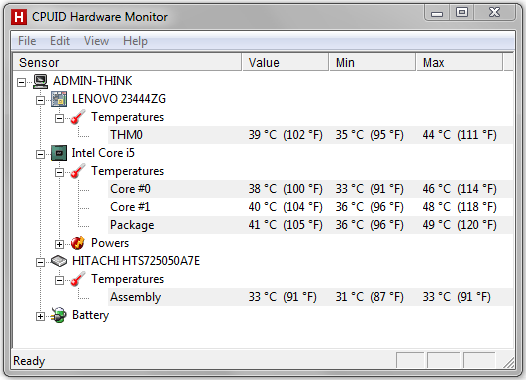The width and height of the screenshot is (526, 380).
Task: Collapse the ADMIN-THINK root node
Action: click(x=21, y=82)
